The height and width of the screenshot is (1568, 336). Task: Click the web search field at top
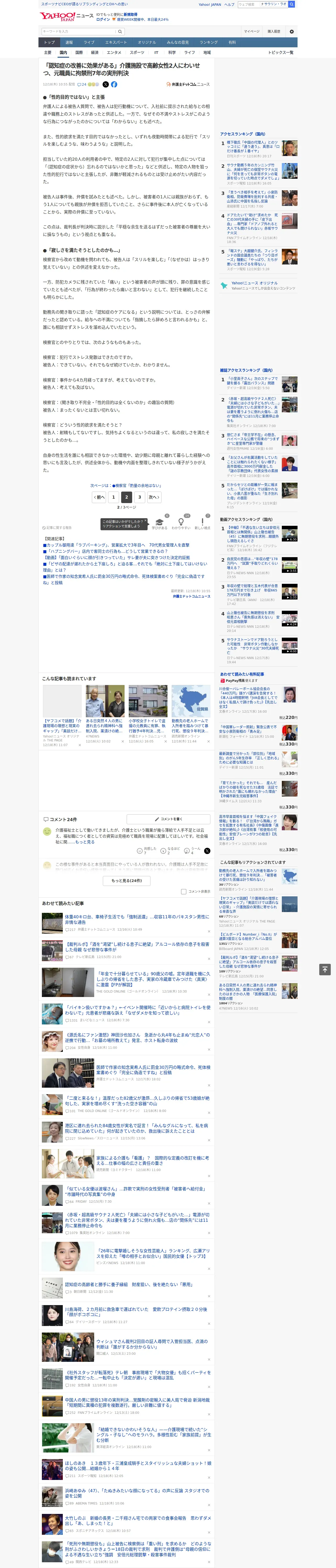pos(249,4)
